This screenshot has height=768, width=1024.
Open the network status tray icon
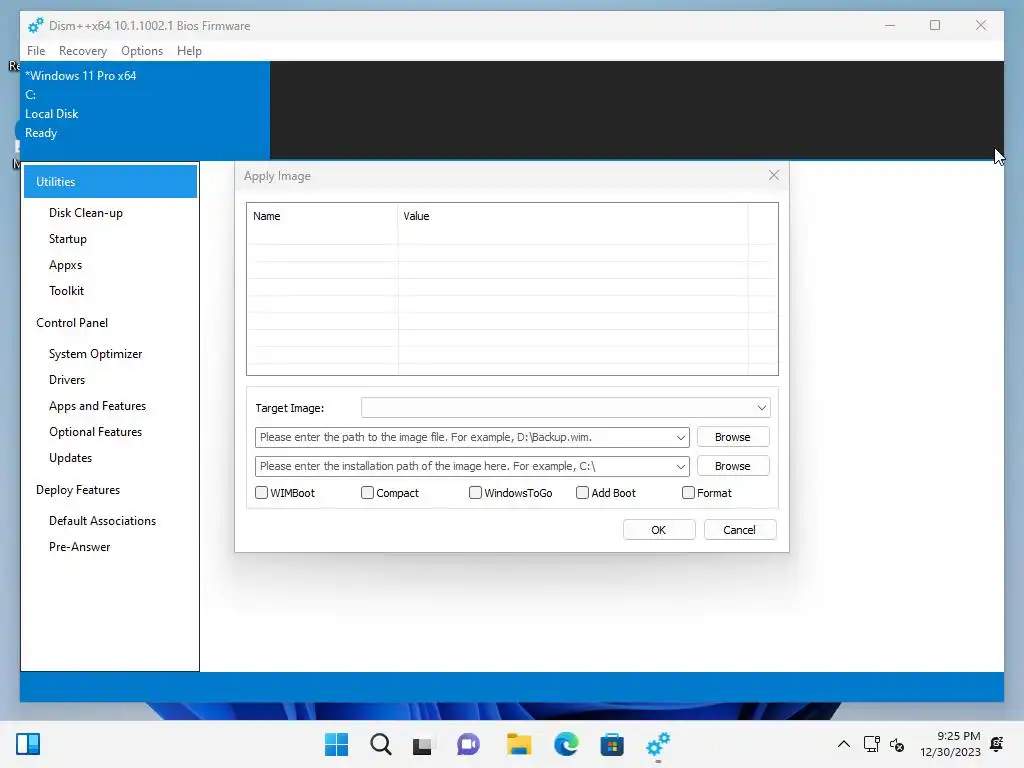[x=871, y=744]
